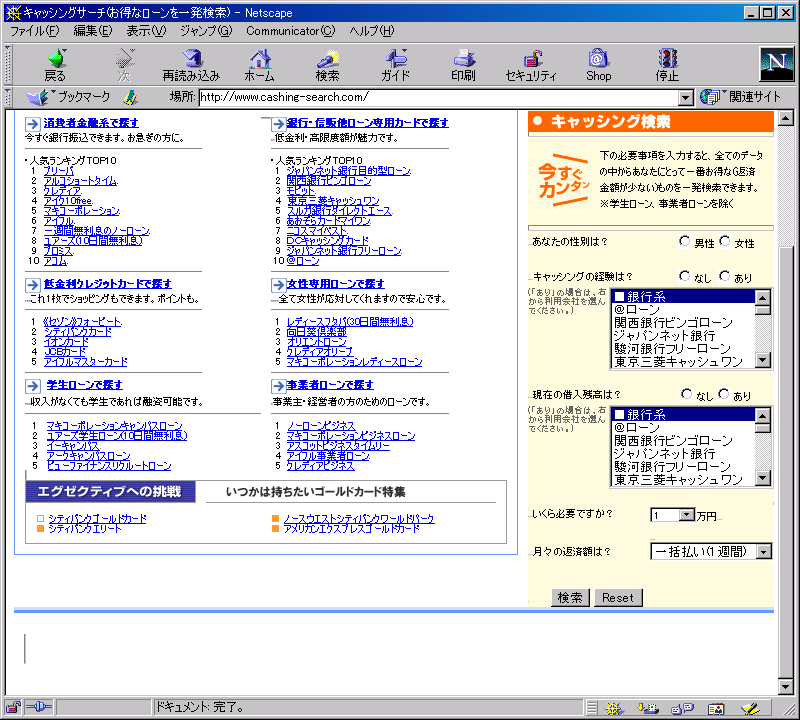800x720 pixels.
Task: Click the URL location input field
Action: pyautogui.click(x=439, y=97)
